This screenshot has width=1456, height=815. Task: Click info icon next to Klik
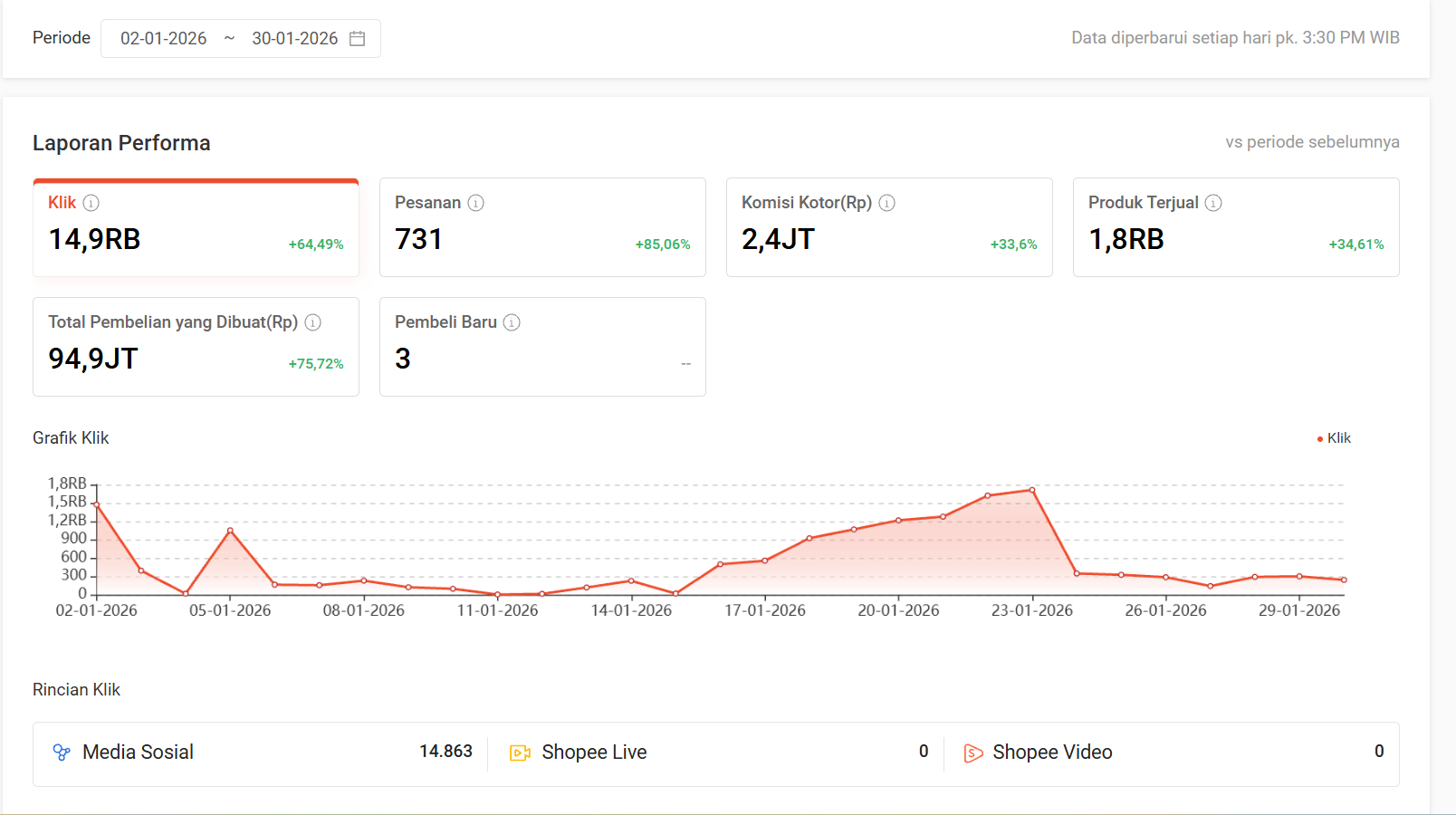(x=91, y=203)
